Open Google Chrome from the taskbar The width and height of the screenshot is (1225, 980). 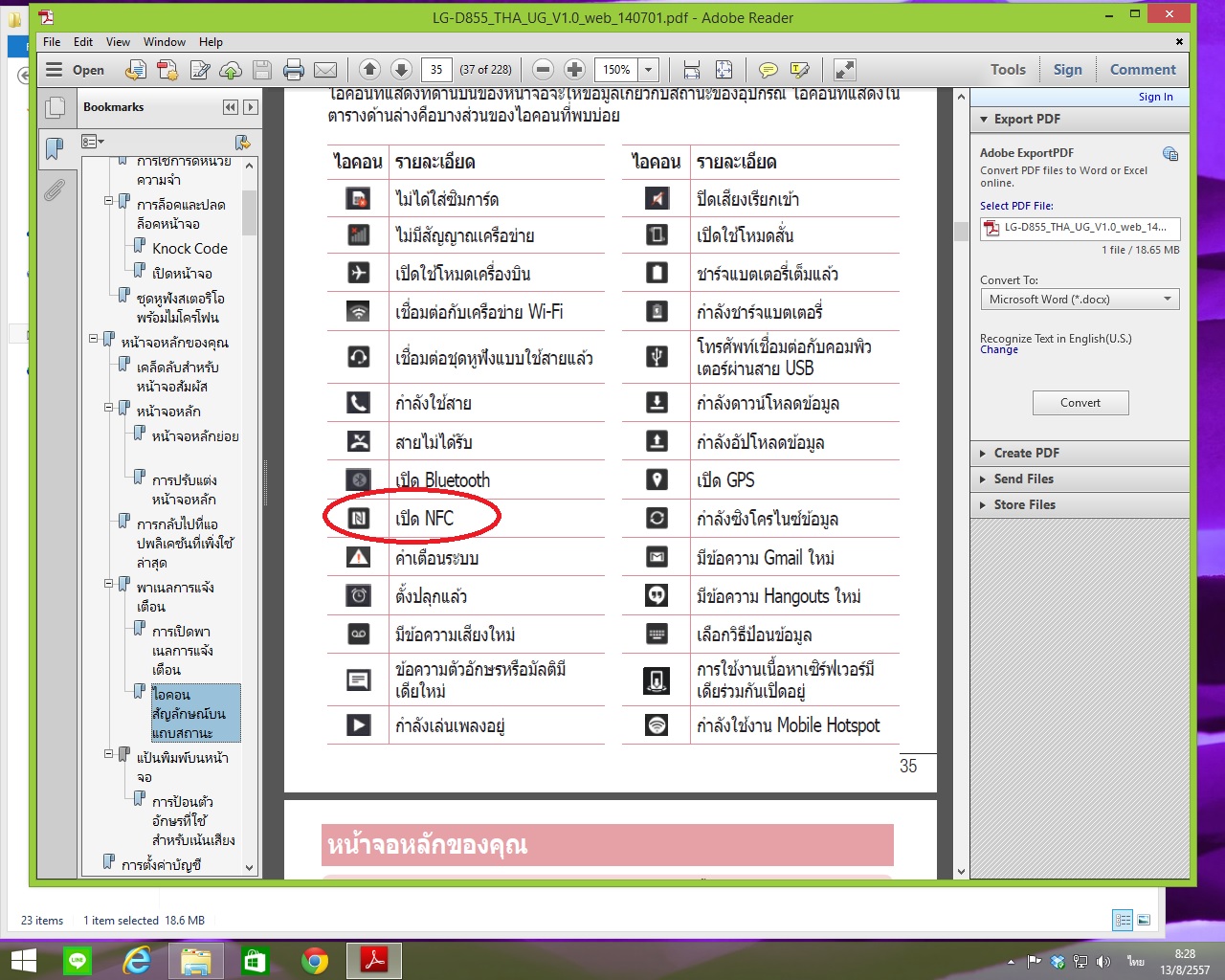point(314,960)
